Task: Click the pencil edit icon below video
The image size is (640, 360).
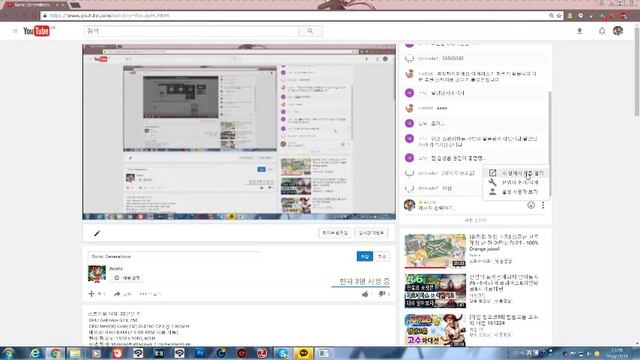Action: (97, 233)
